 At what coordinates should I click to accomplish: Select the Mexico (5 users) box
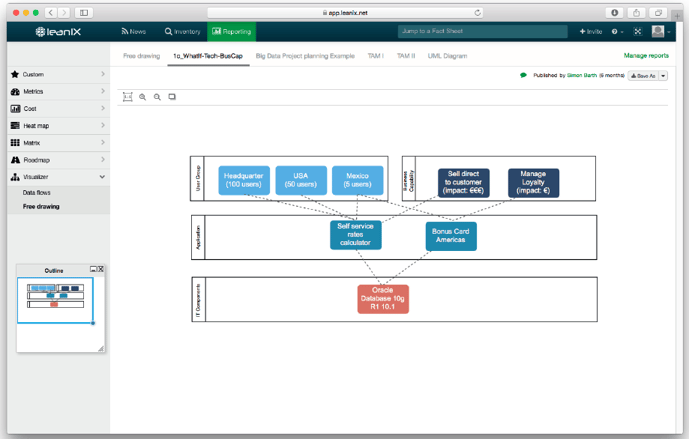[x=358, y=180]
